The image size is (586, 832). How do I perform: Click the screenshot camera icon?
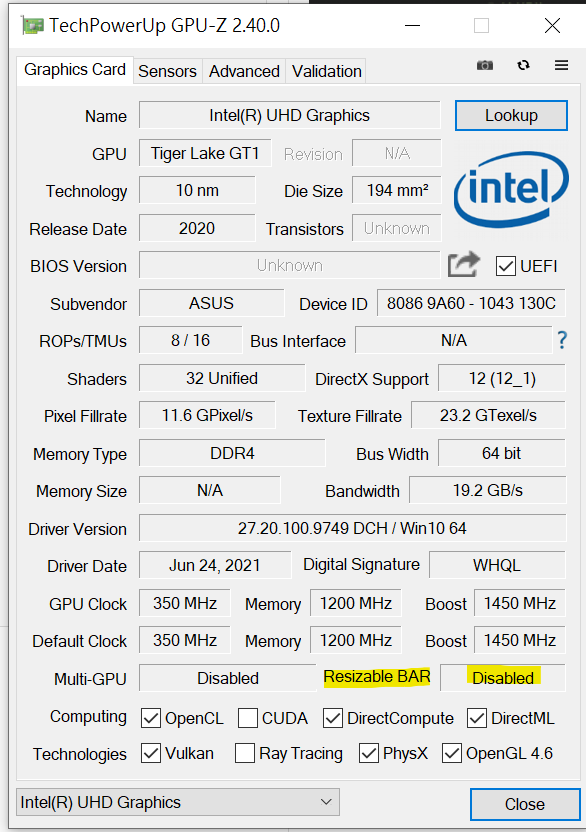[485, 65]
